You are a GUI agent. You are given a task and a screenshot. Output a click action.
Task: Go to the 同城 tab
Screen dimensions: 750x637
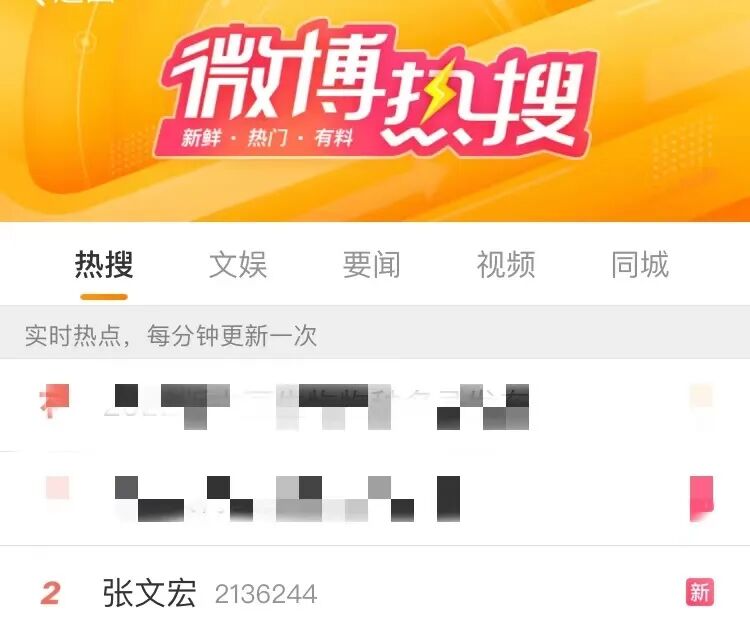pyautogui.click(x=640, y=264)
